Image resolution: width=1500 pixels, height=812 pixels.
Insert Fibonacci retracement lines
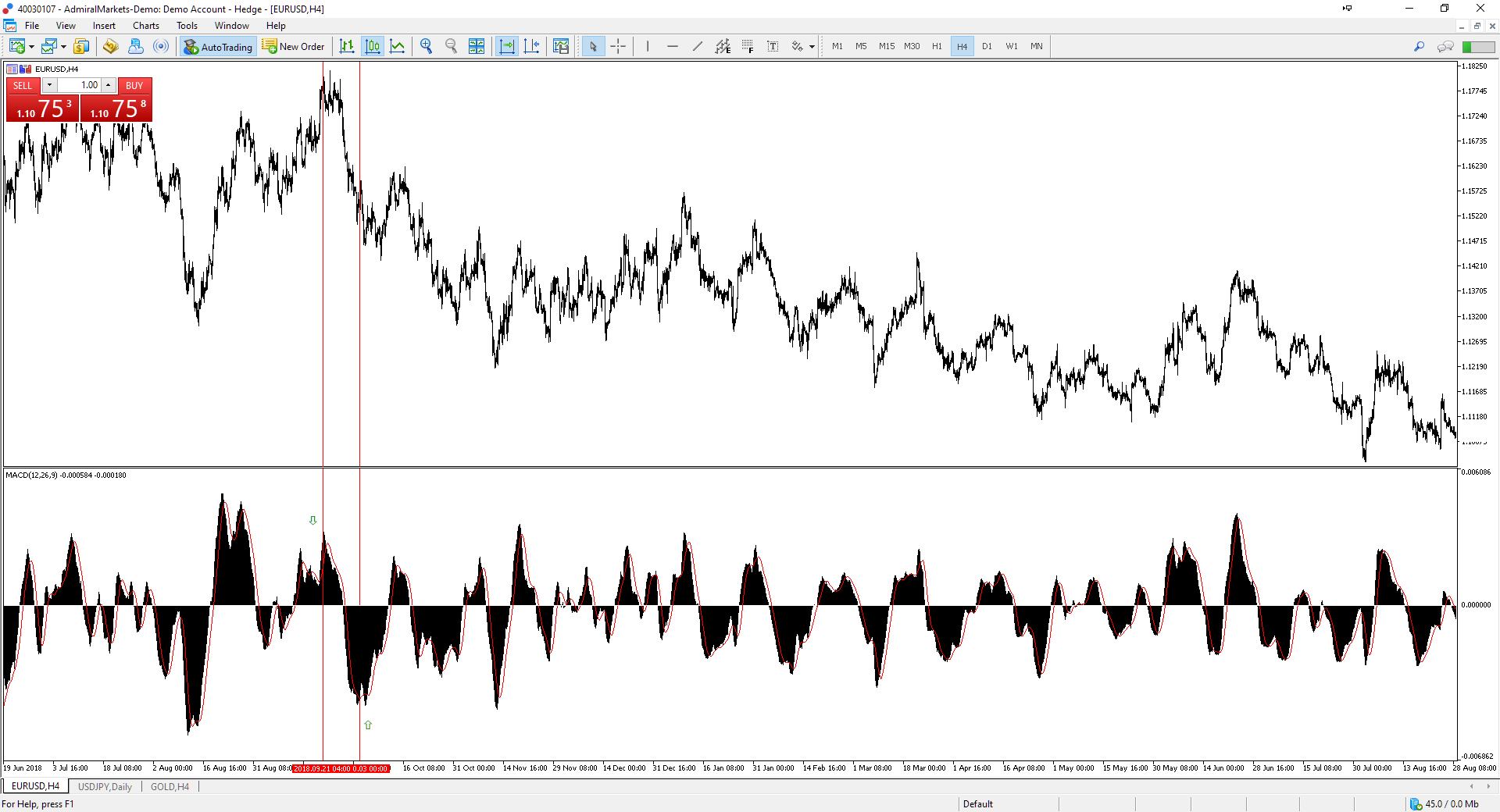click(x=748, y=46)
